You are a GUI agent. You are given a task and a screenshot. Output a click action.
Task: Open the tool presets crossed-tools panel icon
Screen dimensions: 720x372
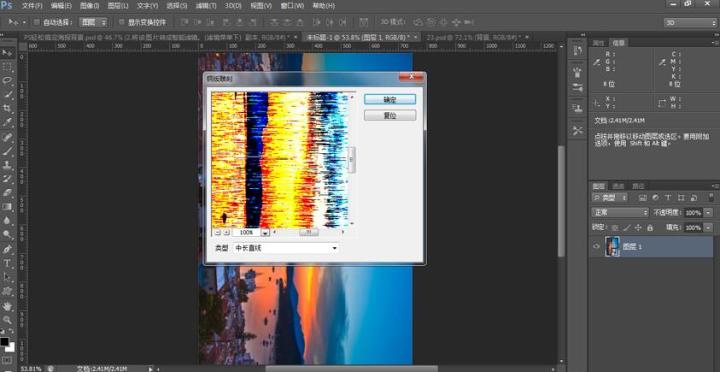click(578, 131)
